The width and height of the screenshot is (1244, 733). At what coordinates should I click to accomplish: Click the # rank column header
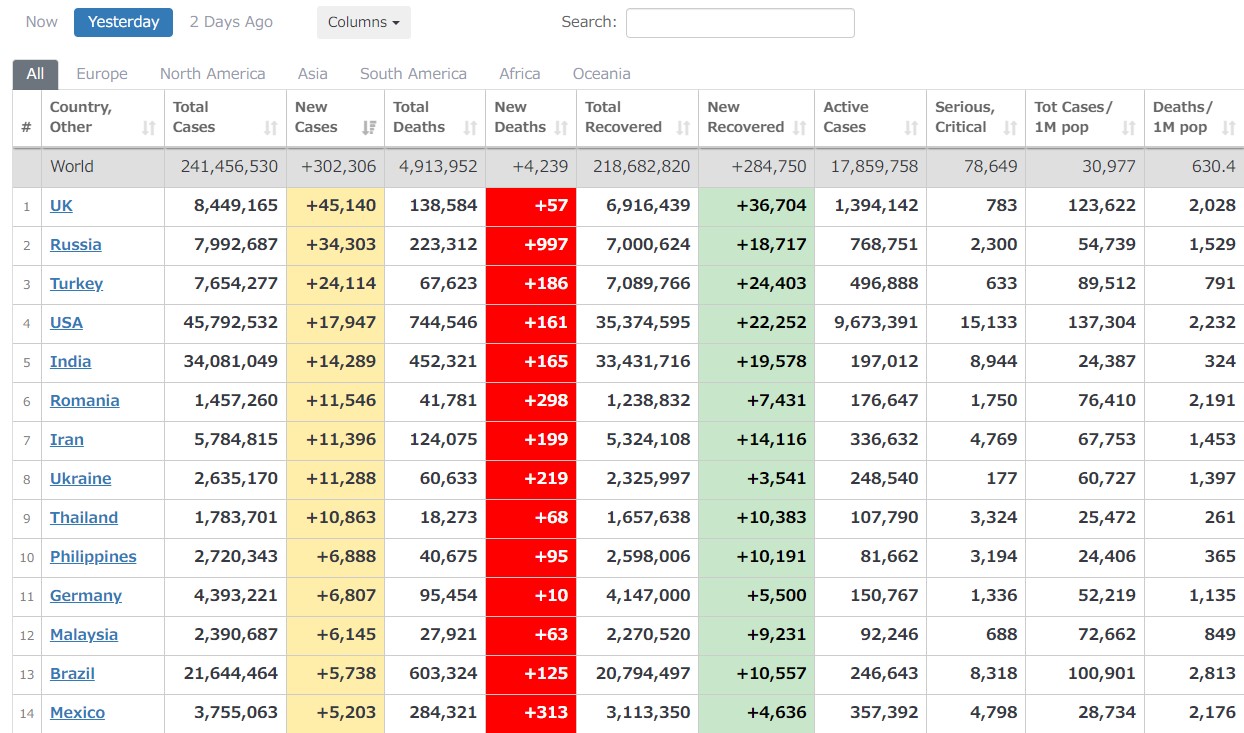tap(27, 118)
